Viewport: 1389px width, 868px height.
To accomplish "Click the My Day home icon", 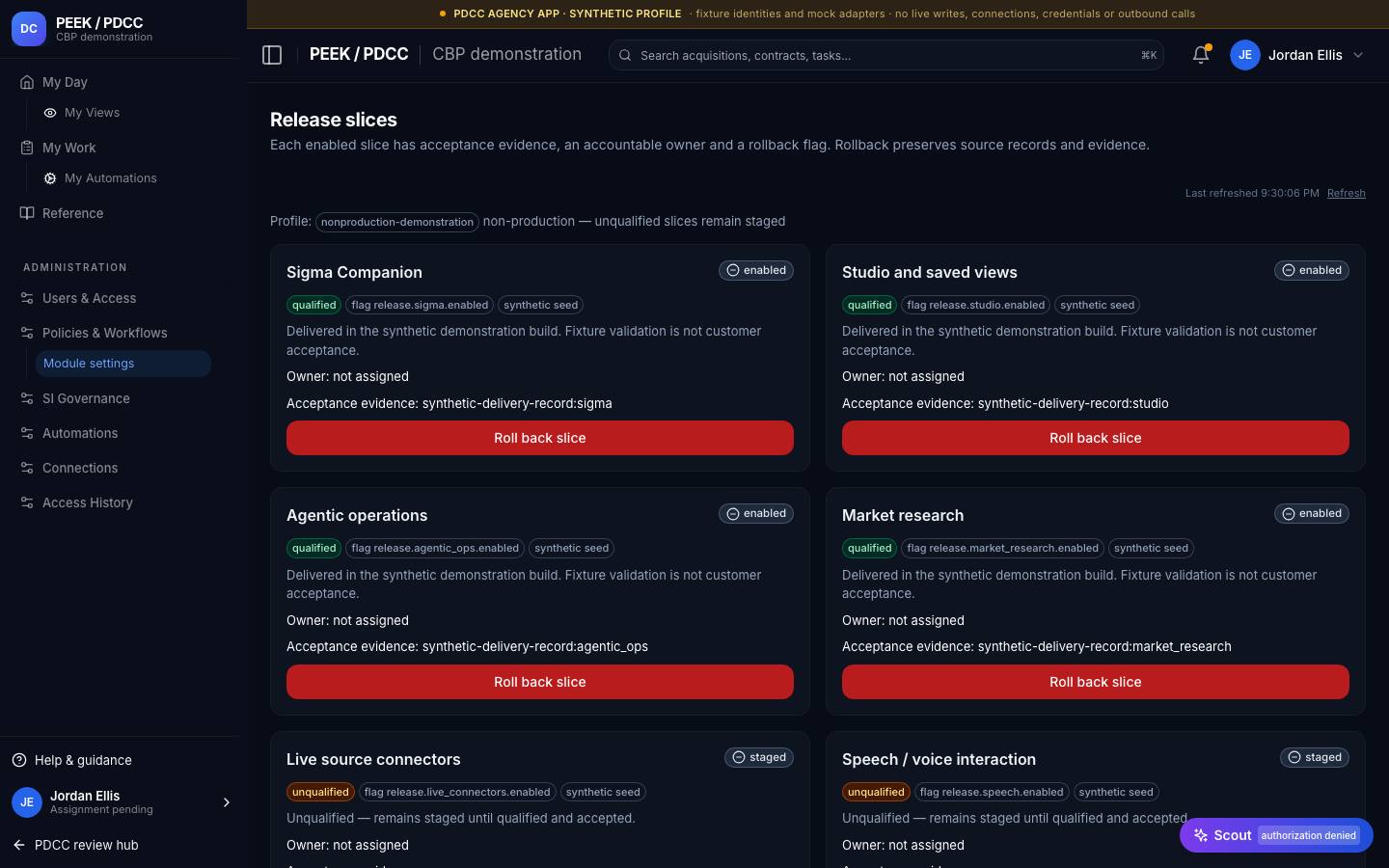I will [x=27, y=82].
